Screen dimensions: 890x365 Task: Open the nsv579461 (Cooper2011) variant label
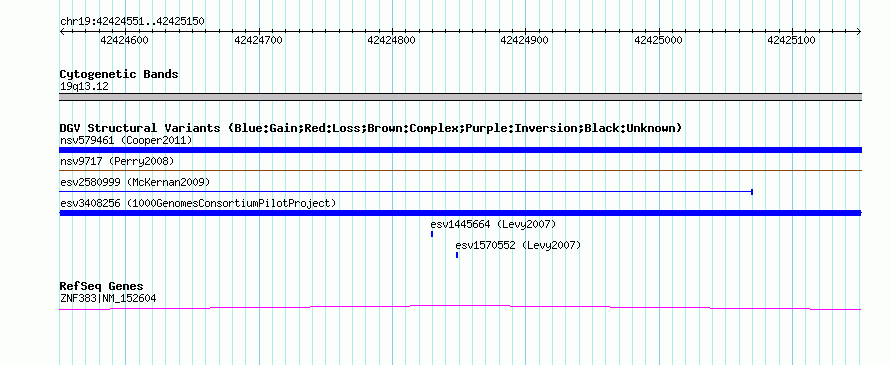tap(126, 140)
